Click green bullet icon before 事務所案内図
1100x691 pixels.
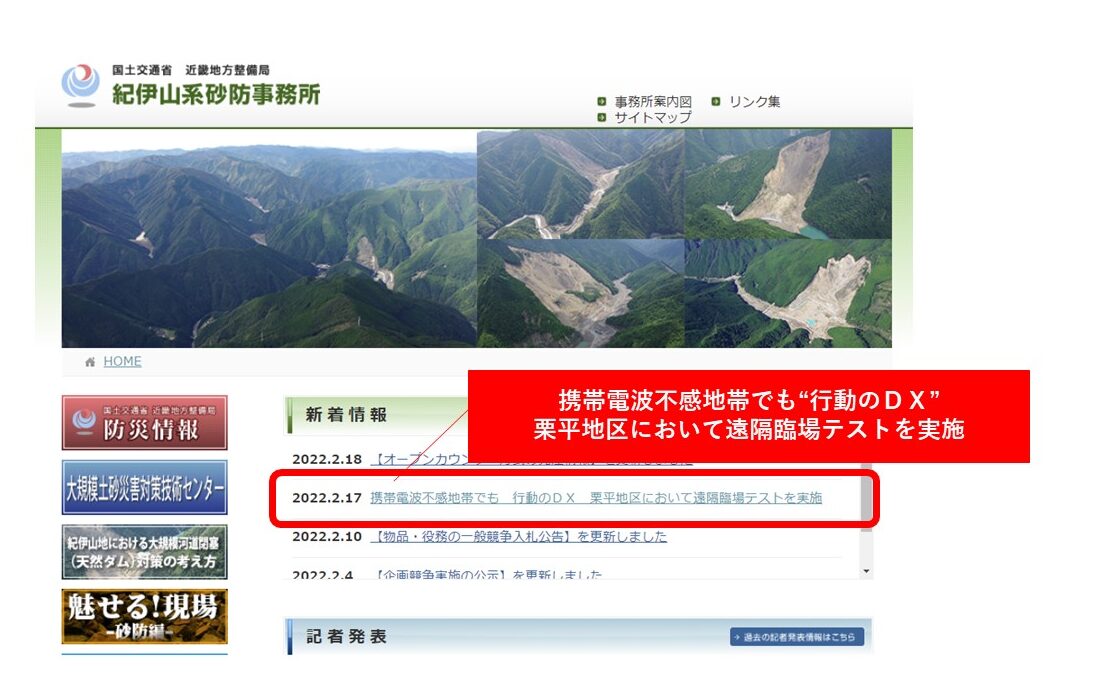(601, 102)
